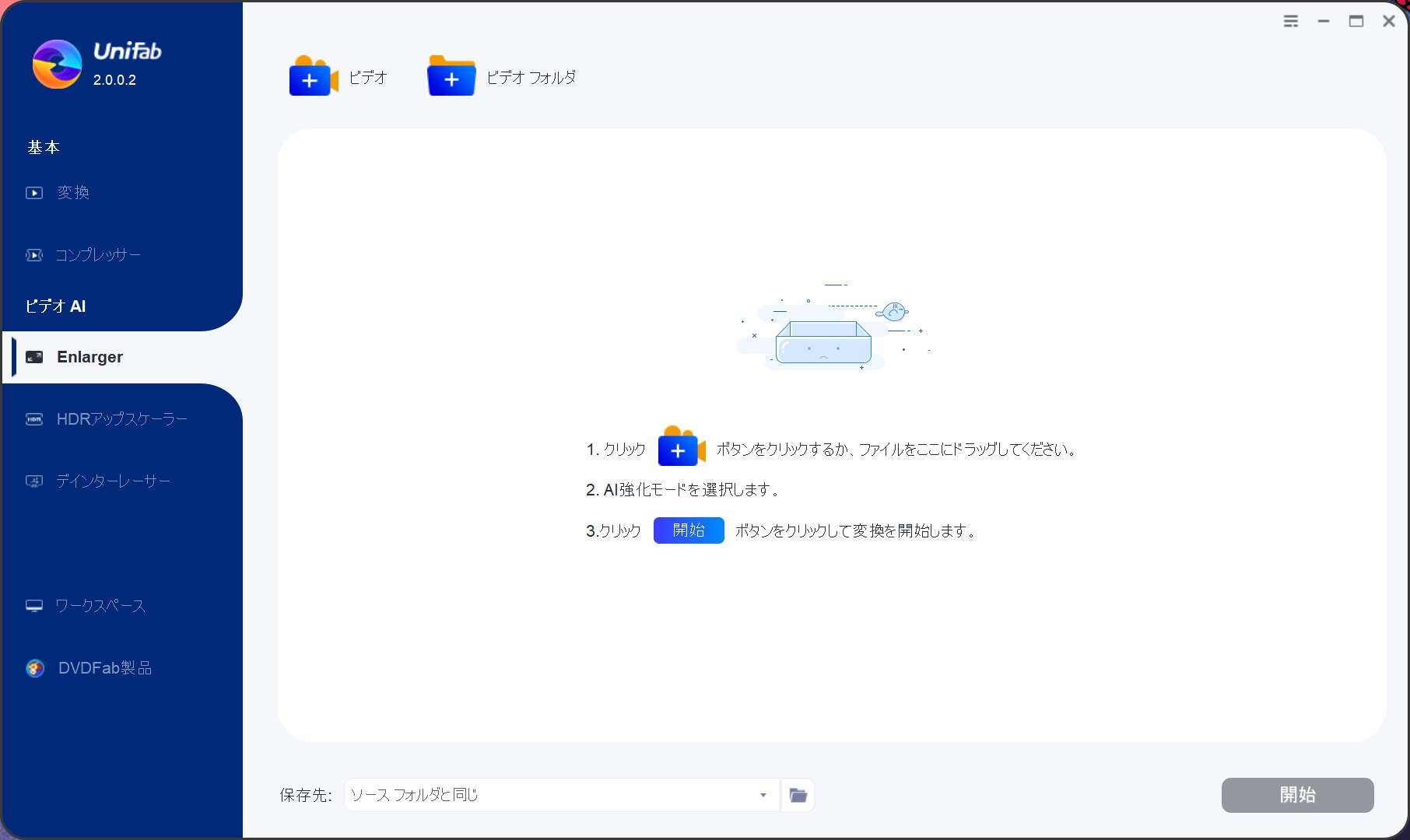Open the 保存先 output folder dropdown

tap(562, 795)
